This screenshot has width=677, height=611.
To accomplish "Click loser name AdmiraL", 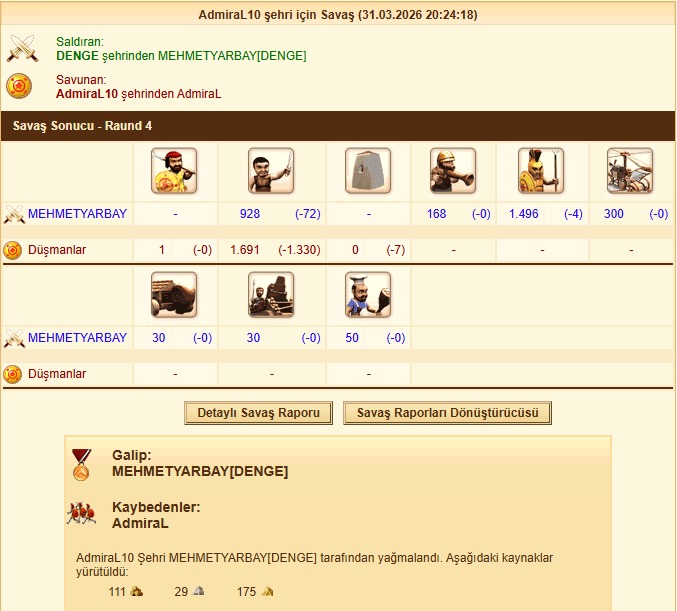I will (x=140, y=523).
